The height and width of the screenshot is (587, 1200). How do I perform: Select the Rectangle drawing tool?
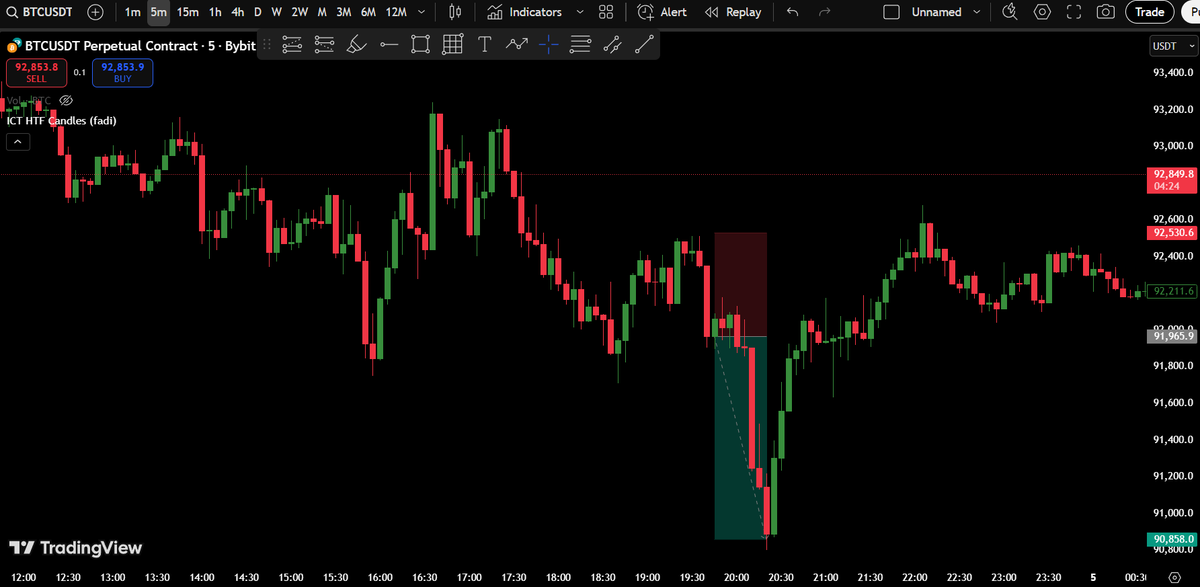tap(420, 44)
